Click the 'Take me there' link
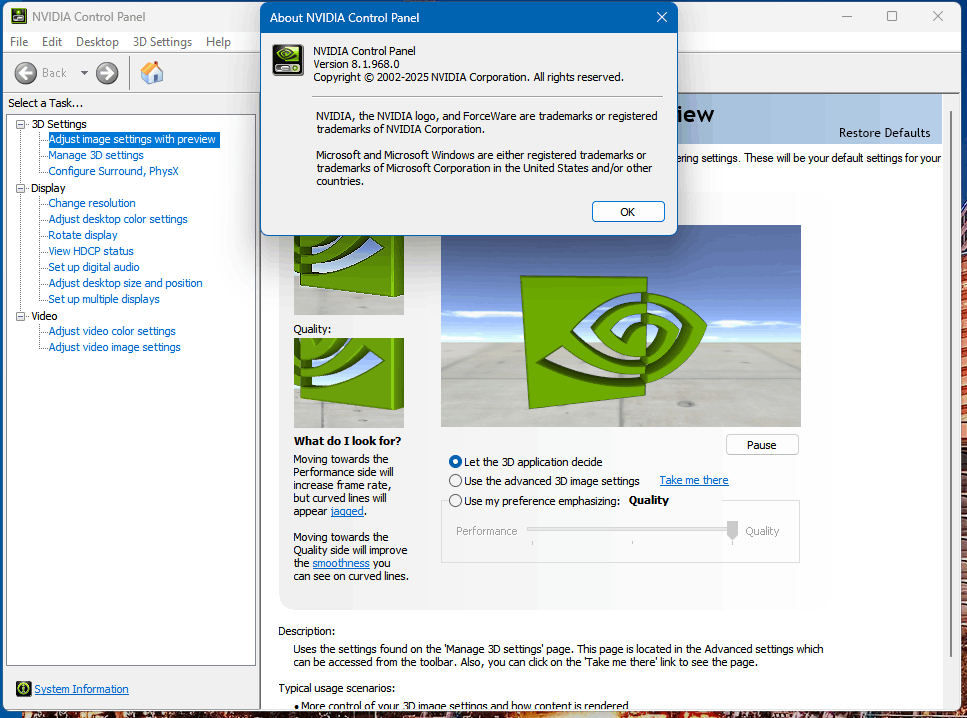This screenshot has width=967, height=718. 694,480
